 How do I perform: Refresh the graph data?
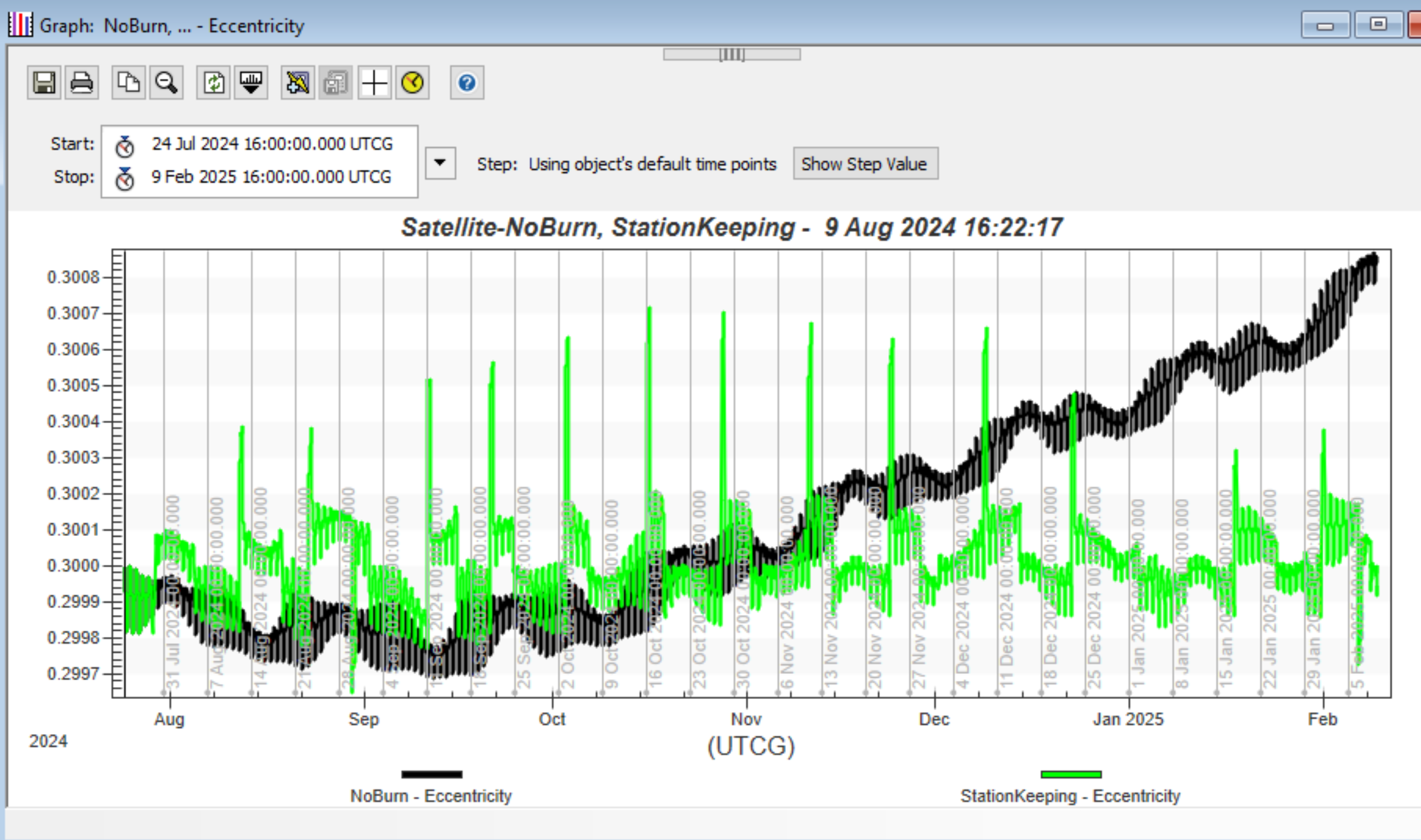tap(213, 83)
